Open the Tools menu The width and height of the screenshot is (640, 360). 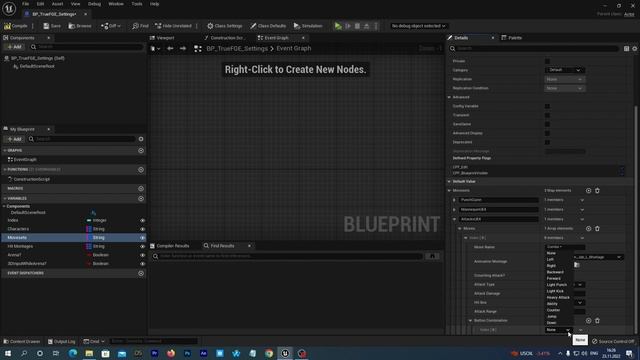[137, 4]
